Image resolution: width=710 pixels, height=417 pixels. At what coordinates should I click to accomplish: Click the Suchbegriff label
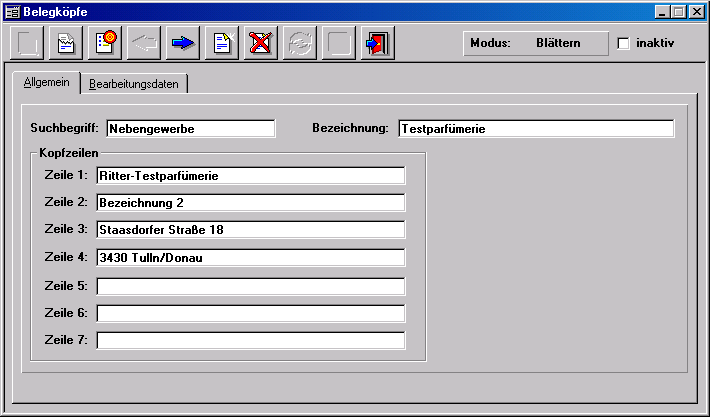coord(64,128)
